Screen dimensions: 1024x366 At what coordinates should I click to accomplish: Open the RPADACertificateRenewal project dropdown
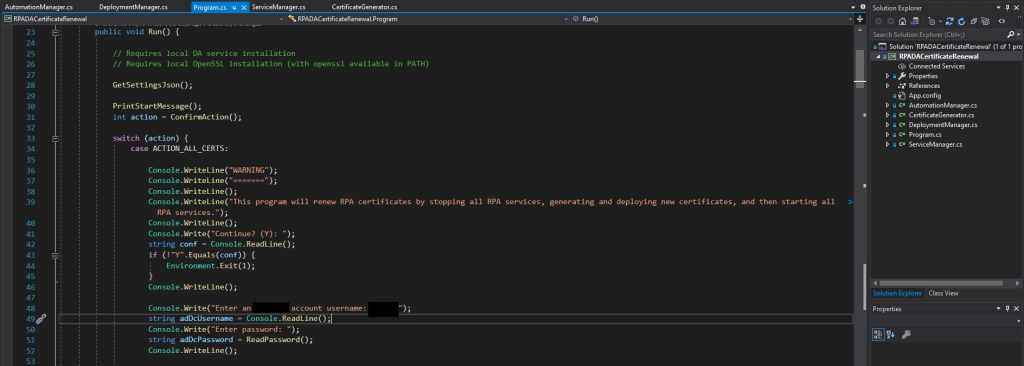(281, 19)
